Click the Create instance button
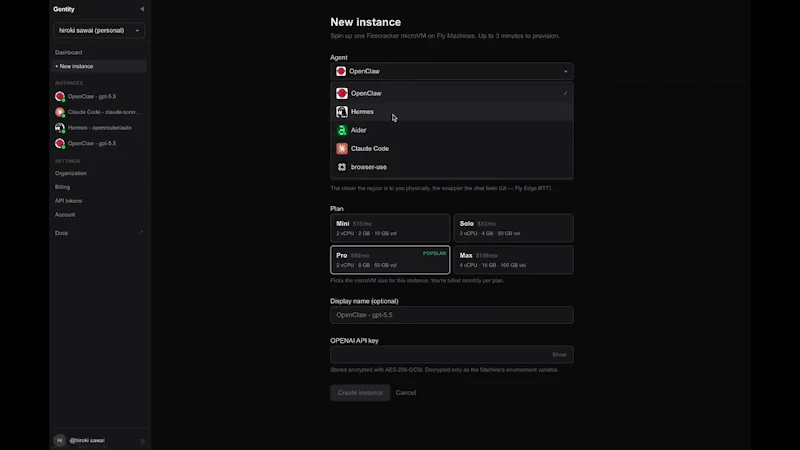This screenshot has height=450, width=800. pyautogui.click(x=360, y=393)
